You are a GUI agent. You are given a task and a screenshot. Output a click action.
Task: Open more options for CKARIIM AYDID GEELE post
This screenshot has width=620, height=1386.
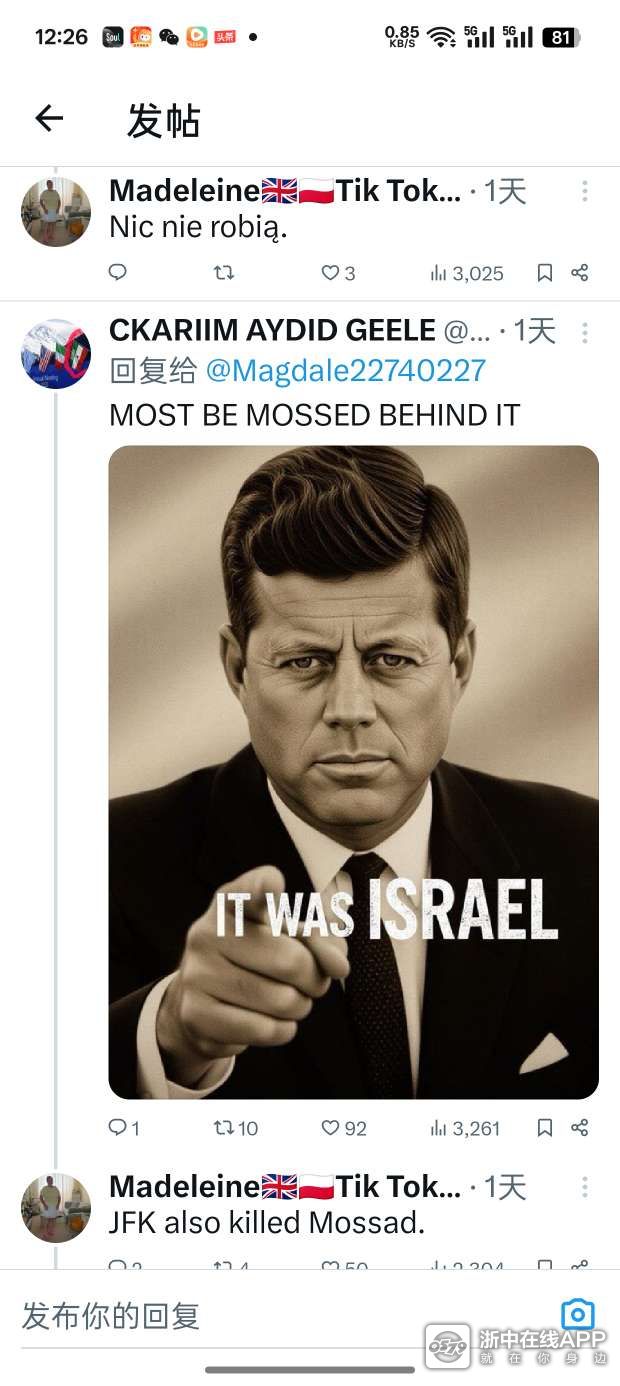[585, 331]
